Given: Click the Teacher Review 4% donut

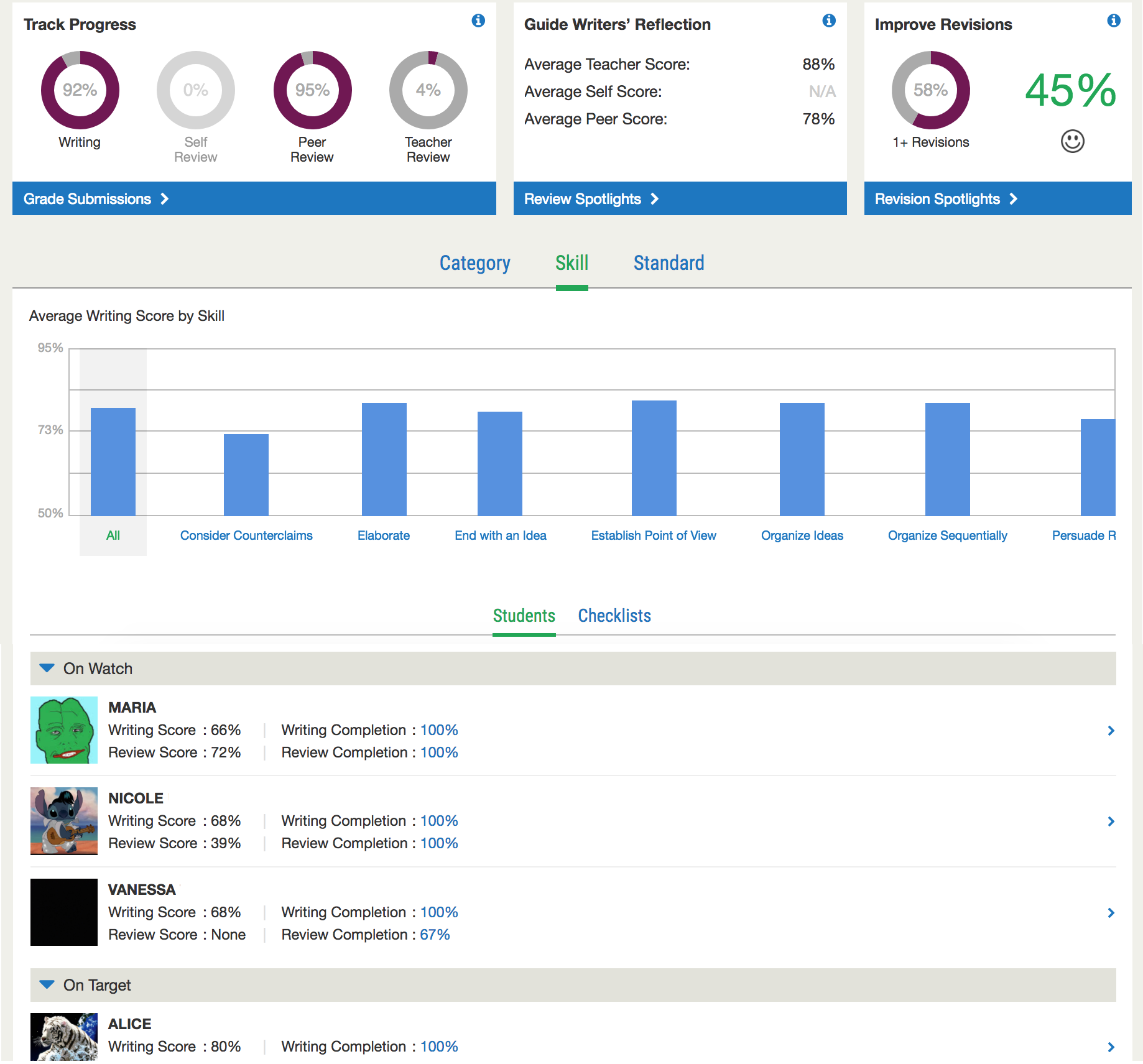Looking at the screenshot, I should 428,90.
